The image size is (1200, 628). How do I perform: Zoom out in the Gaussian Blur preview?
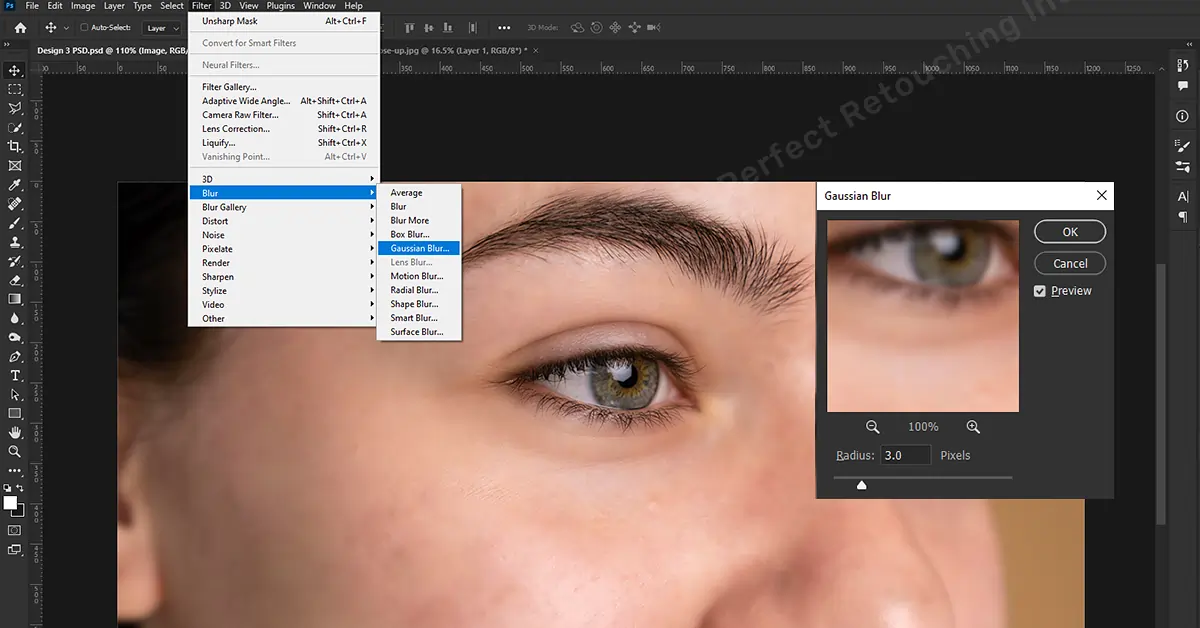click(x=872, y=427)
